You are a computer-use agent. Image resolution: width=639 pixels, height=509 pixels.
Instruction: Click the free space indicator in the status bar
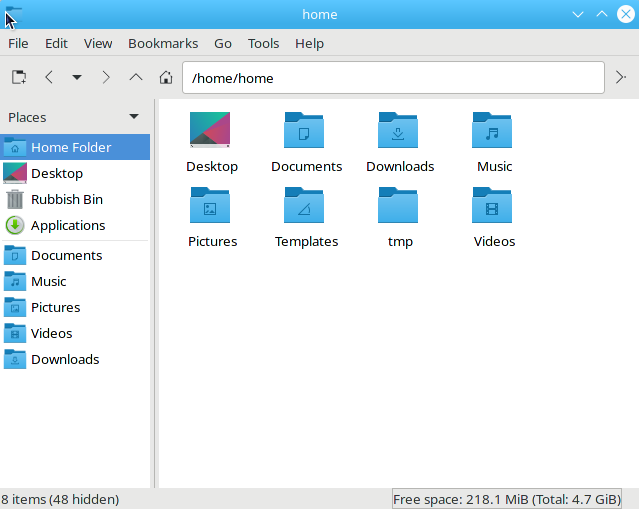pyautogui.click(x=507, y=499)
